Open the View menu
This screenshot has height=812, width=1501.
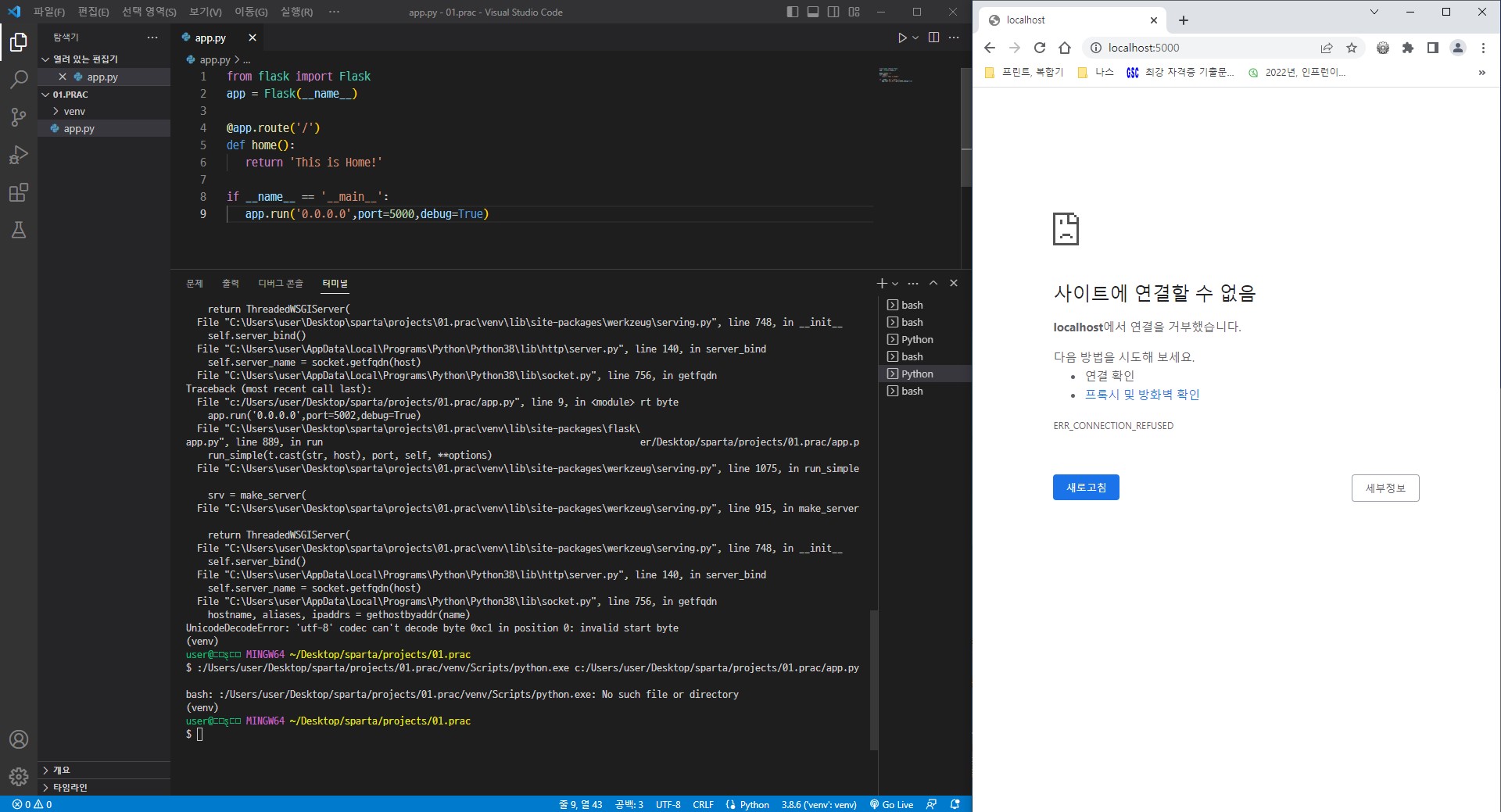coord(206,12)
